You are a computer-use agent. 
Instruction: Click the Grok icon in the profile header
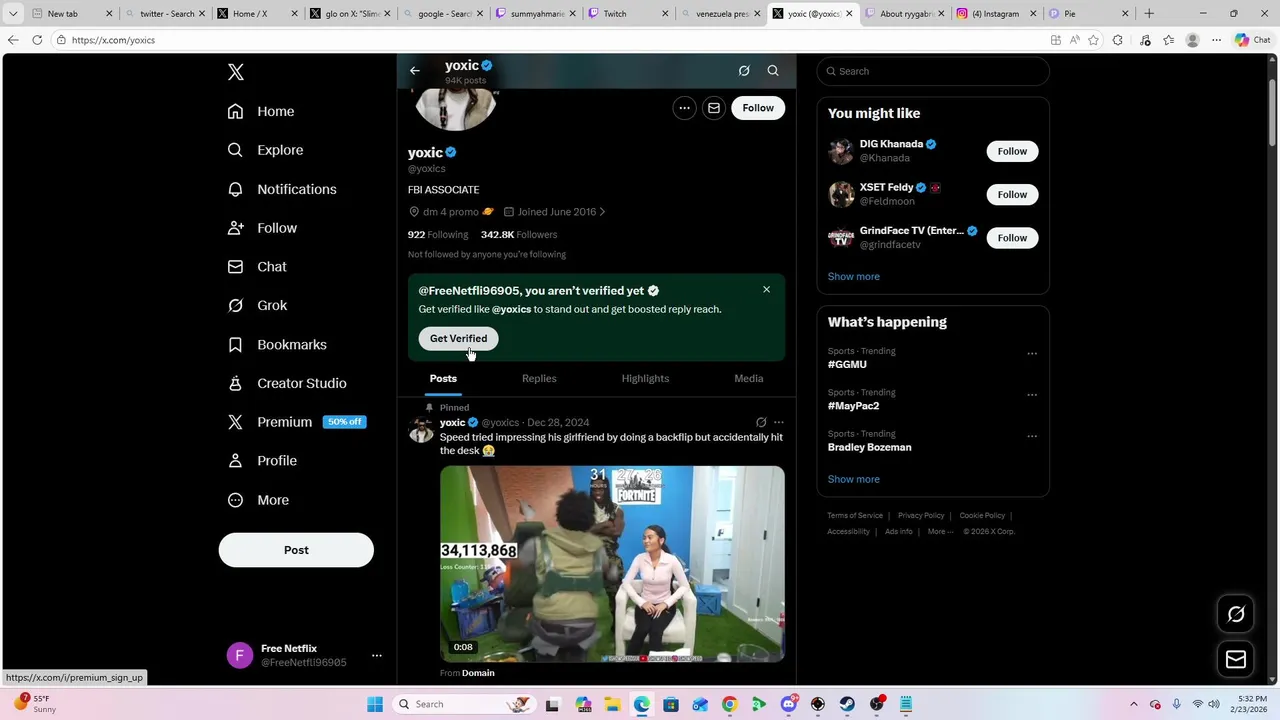pos(744,71)
